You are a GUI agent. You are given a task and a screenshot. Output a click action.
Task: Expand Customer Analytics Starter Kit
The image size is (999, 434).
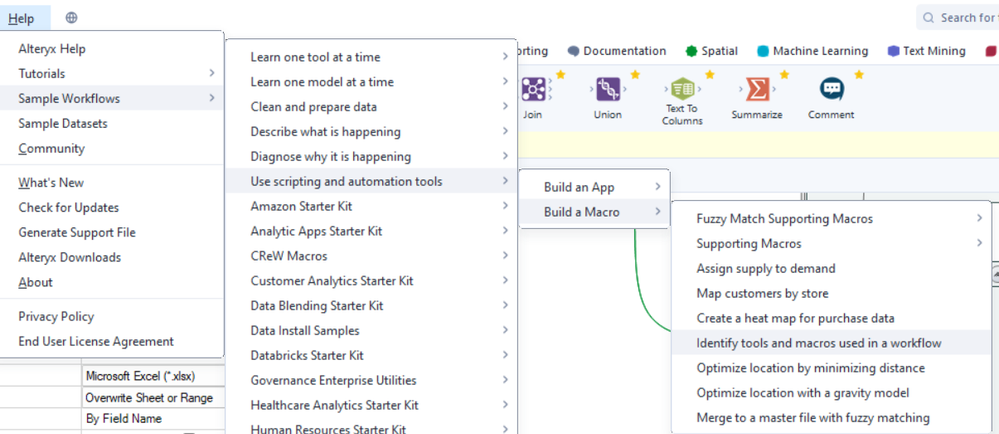pos(371,280)
